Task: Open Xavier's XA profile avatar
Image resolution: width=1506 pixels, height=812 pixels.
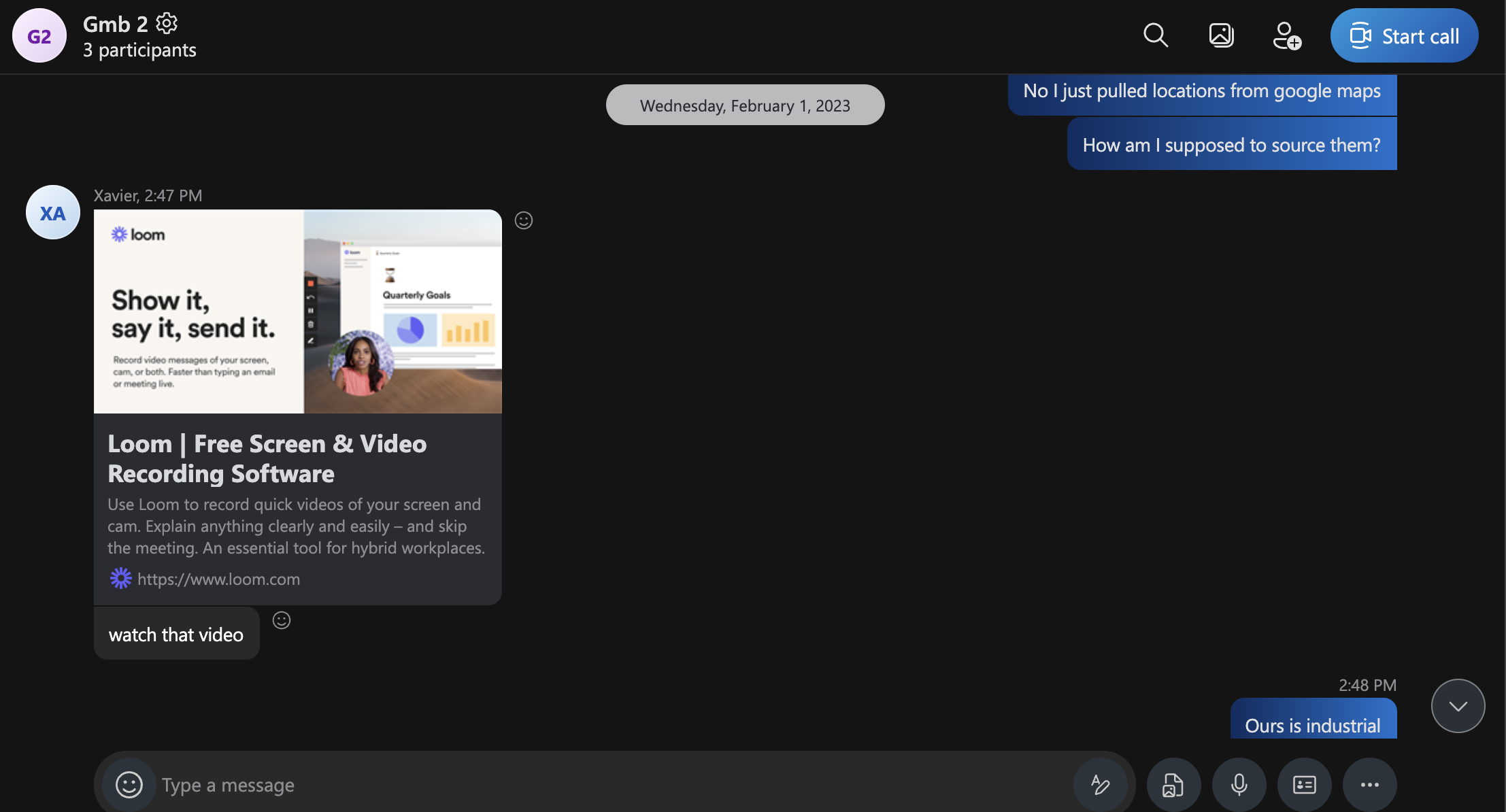Action: pos(53,212)
